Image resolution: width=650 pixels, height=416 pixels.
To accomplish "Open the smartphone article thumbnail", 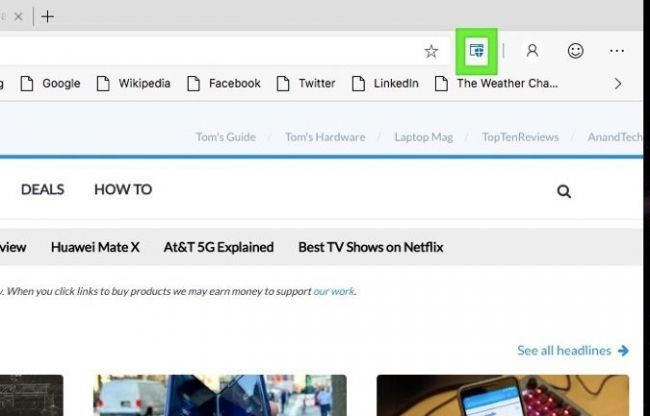I will pyautogui.click(x=503, y=395).
